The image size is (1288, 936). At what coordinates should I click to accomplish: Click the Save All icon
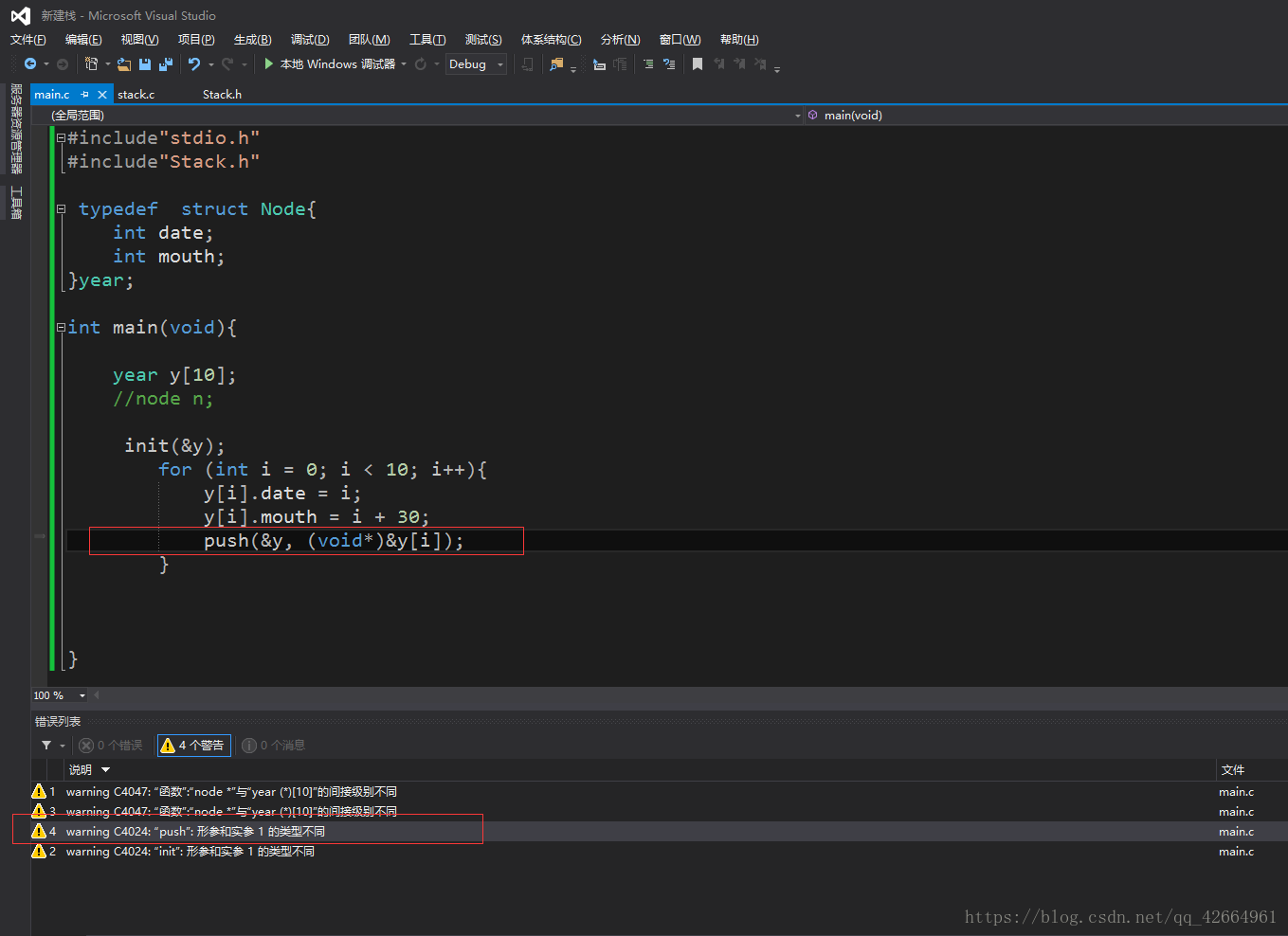[x=166, y=63]
